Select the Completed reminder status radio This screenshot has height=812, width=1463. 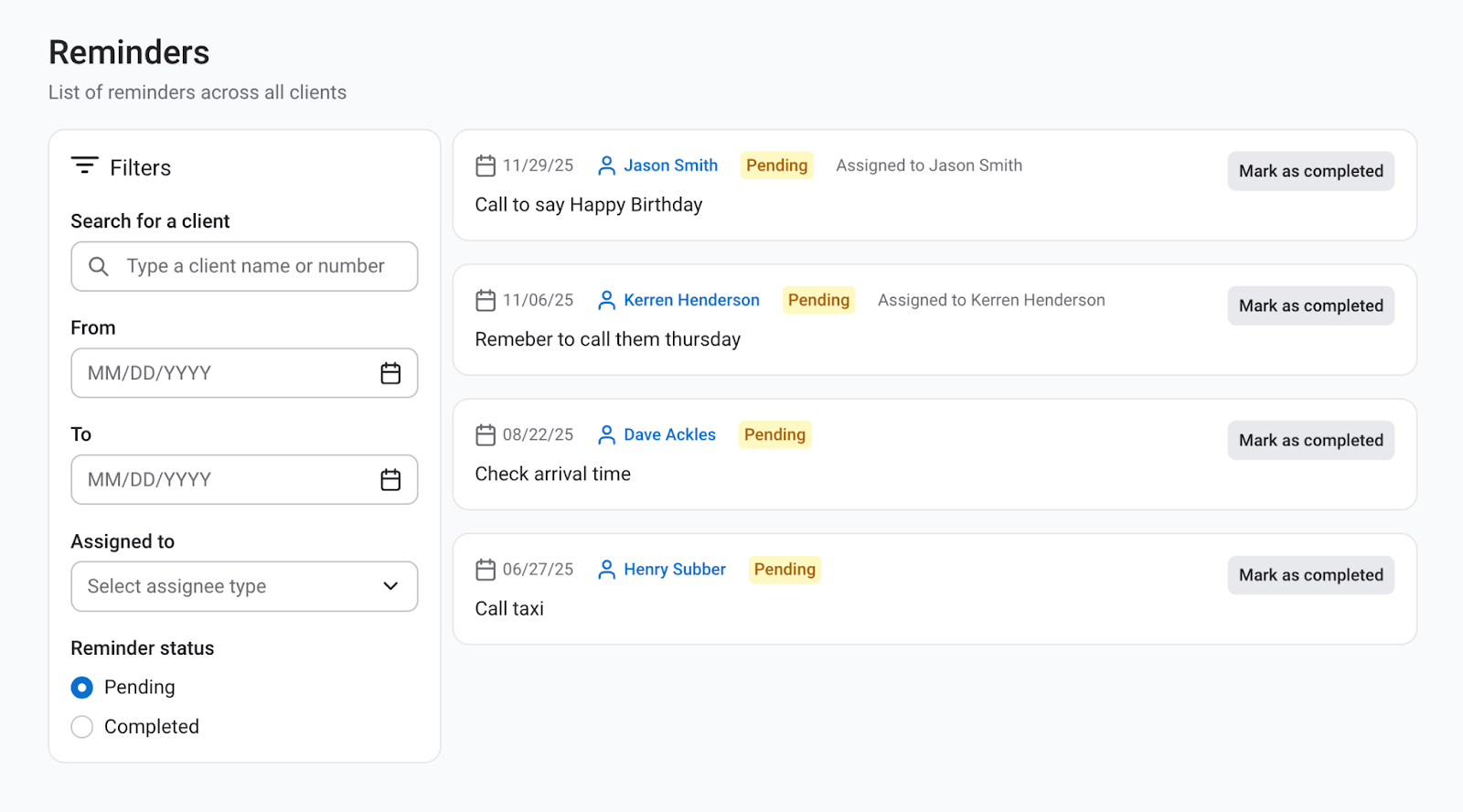82,727
